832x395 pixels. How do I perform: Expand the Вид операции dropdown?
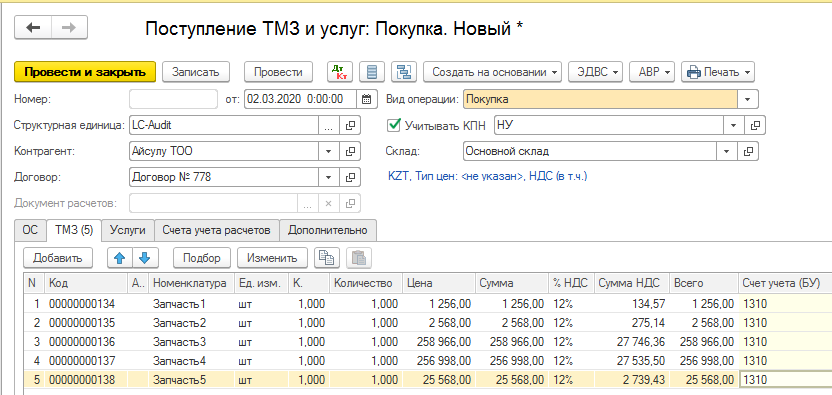[x=748, y=99]
